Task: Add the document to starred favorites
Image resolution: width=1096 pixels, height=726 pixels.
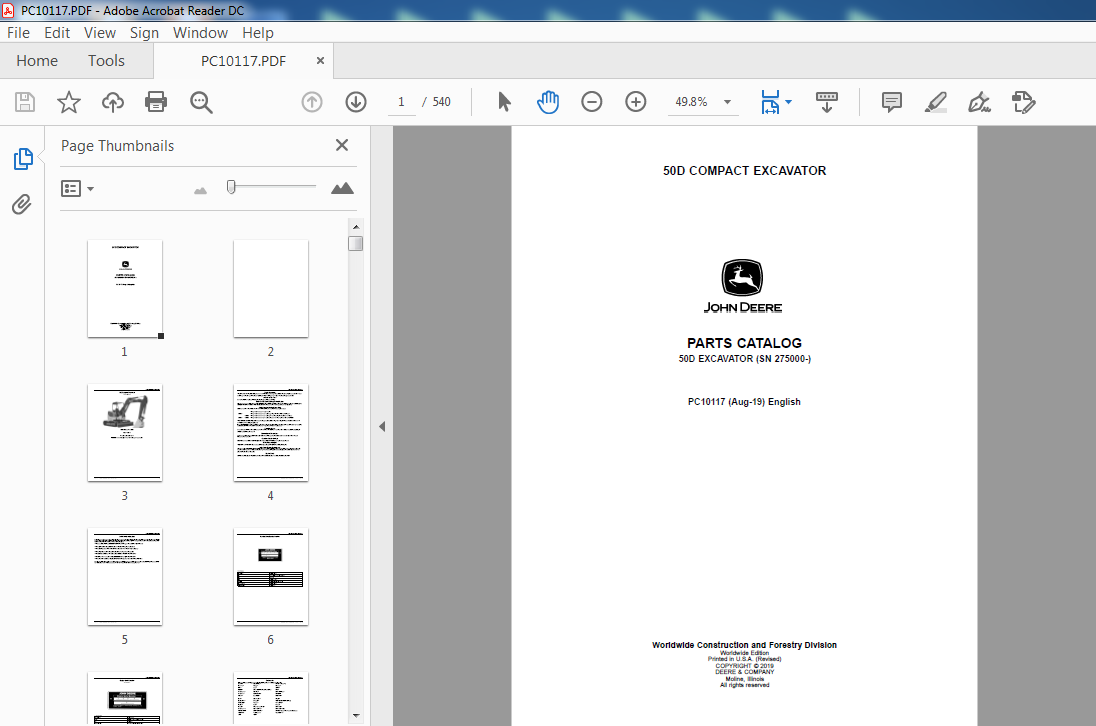Action: [x=68, y=102]
